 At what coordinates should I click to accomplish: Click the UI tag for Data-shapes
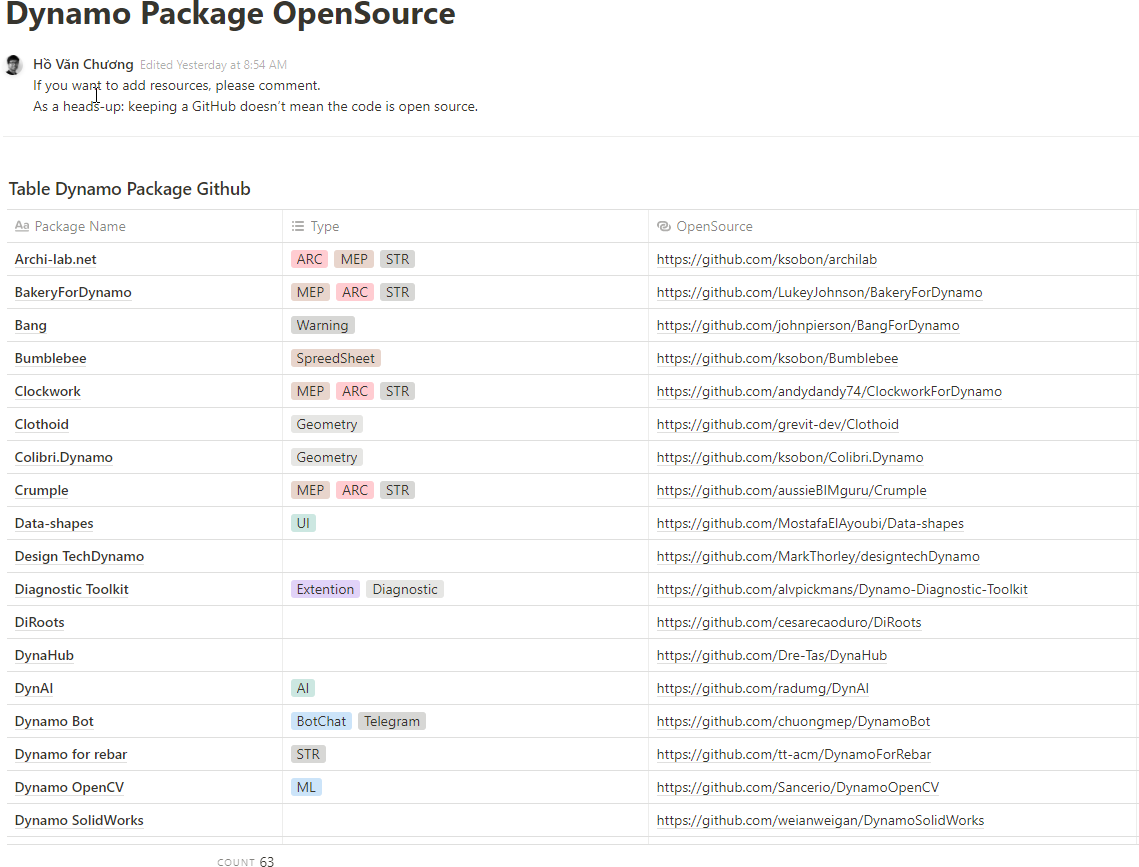click(303, 523)
